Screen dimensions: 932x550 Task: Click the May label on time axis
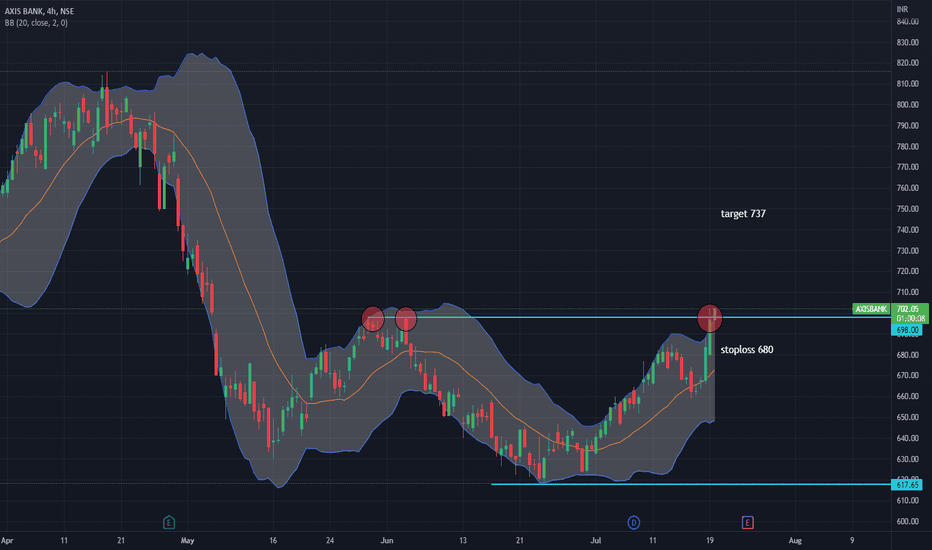(x=187, y=540)
